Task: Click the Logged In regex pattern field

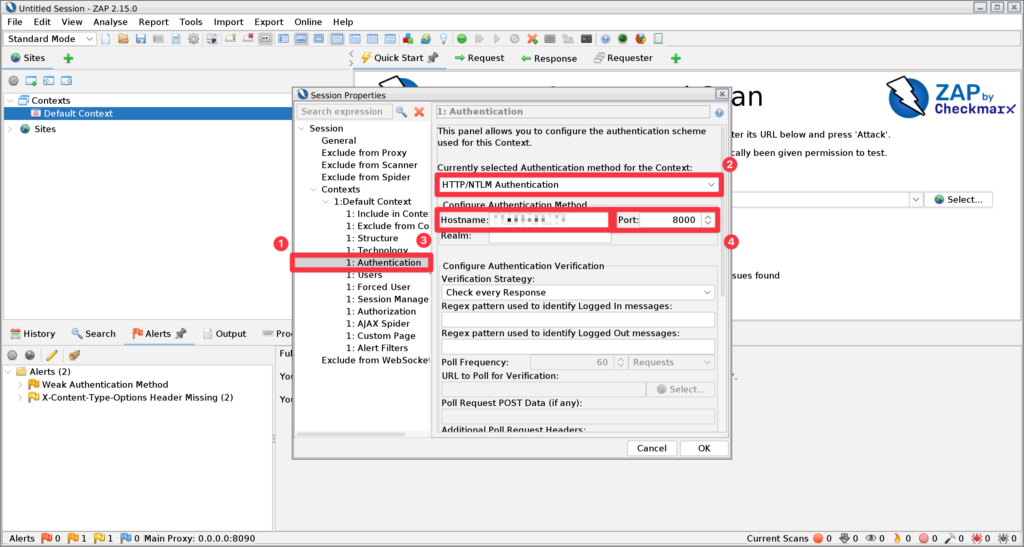Action: (x=578, y=320)
